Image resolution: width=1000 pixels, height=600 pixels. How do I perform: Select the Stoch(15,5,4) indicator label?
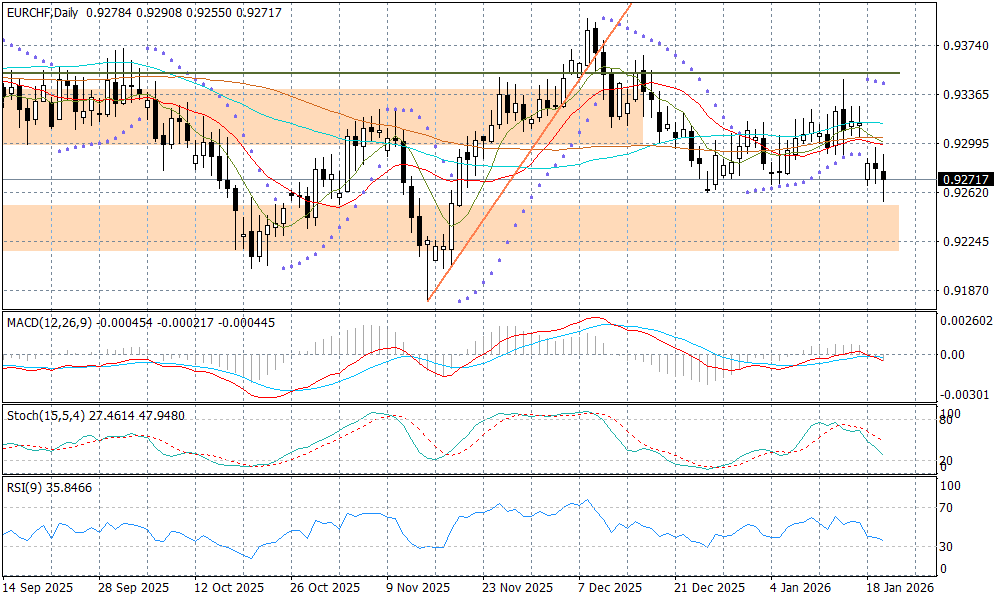coord(42,415)
